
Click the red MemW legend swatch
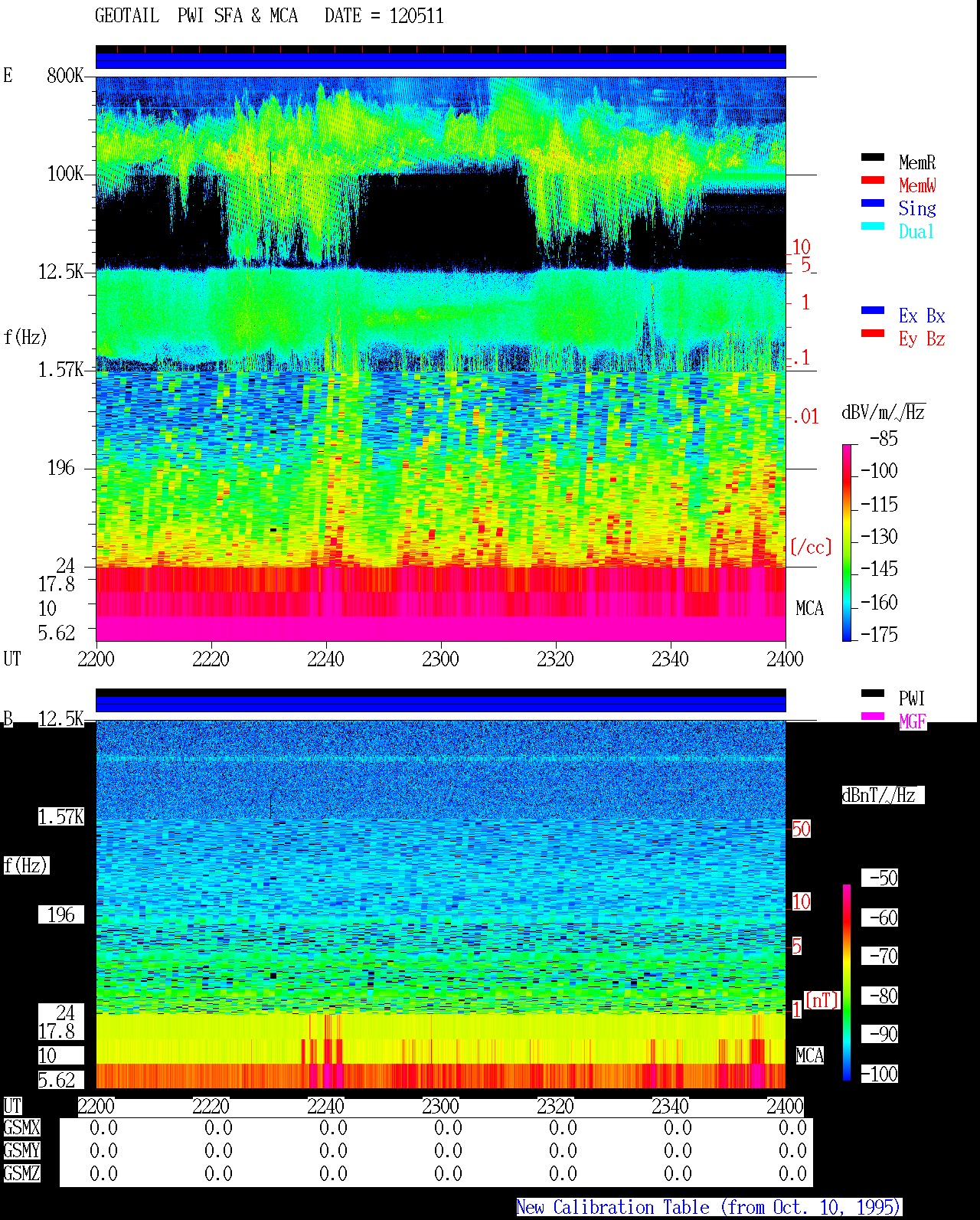pyautogui.click(x=873, y=181)
